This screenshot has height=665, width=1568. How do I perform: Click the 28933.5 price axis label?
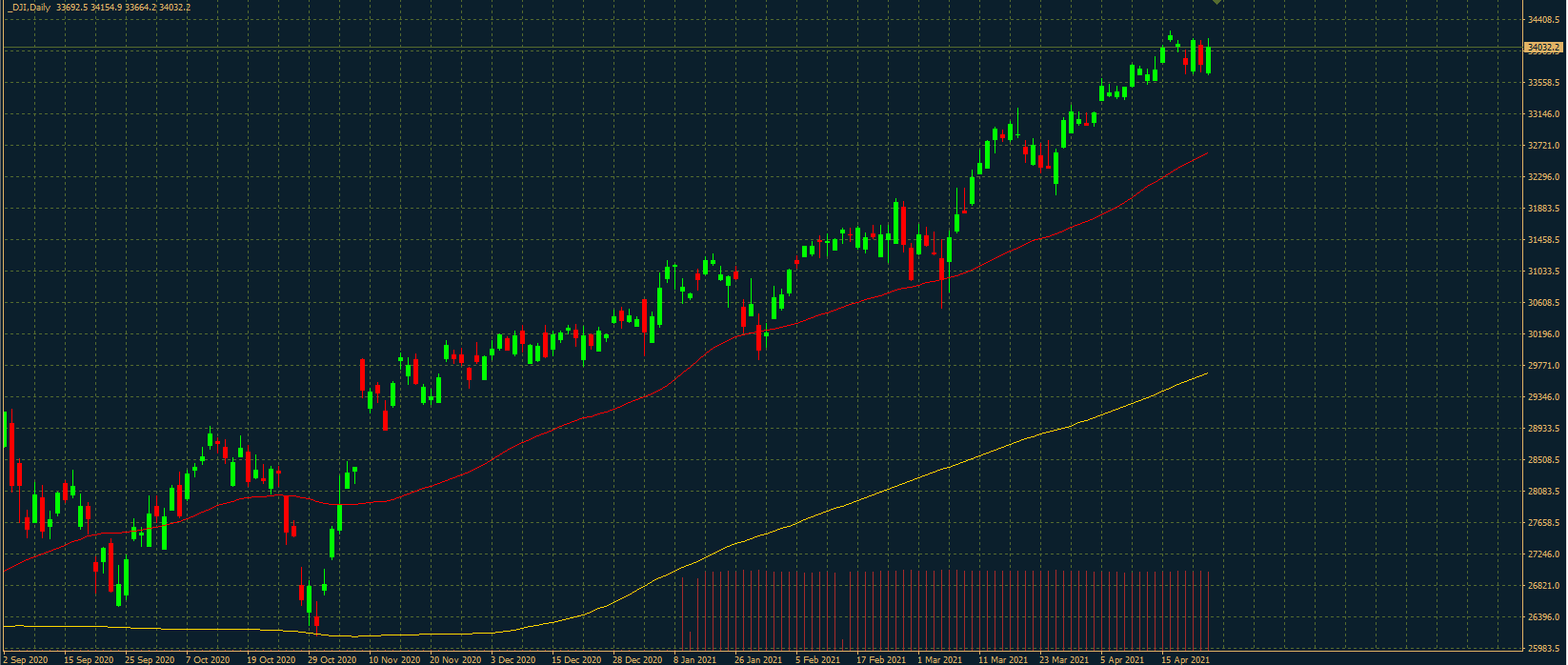point(1544,429)
